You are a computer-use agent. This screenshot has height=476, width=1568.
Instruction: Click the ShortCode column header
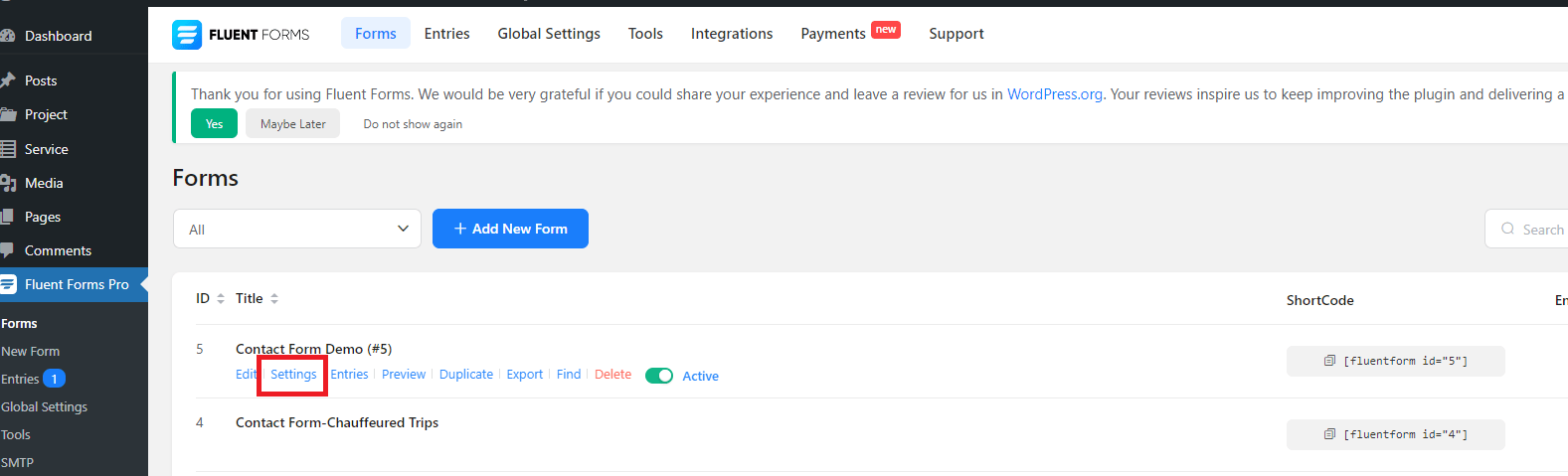pyautogui.click(x=1319, y=300)
